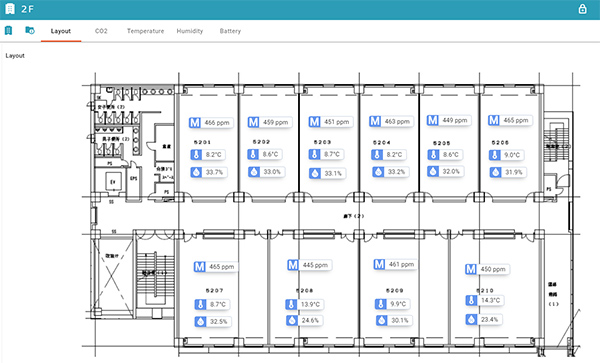This screenshot has width=600, height=363.
Task: Go to the Humidity tab
Action: (189, 31)
